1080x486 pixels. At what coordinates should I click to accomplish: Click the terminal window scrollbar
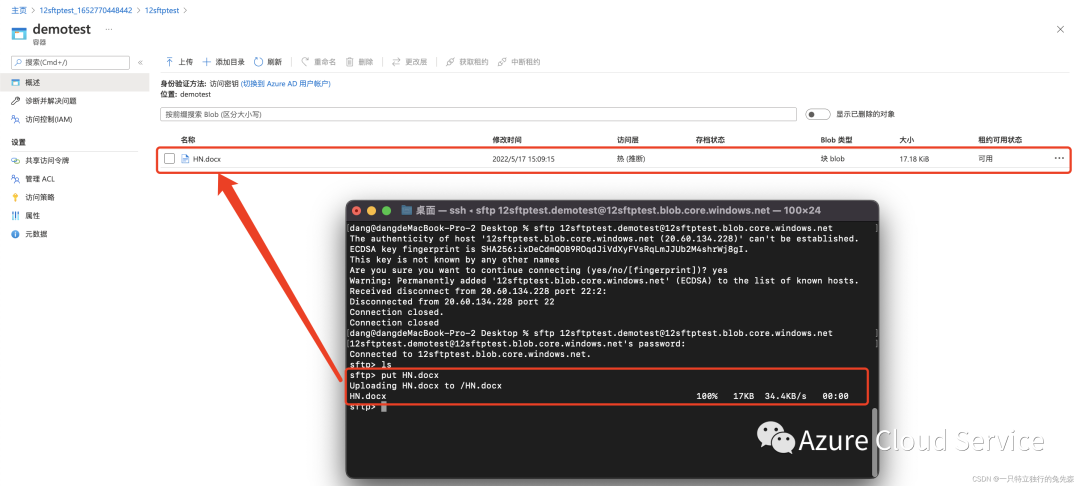coord(875,441)
